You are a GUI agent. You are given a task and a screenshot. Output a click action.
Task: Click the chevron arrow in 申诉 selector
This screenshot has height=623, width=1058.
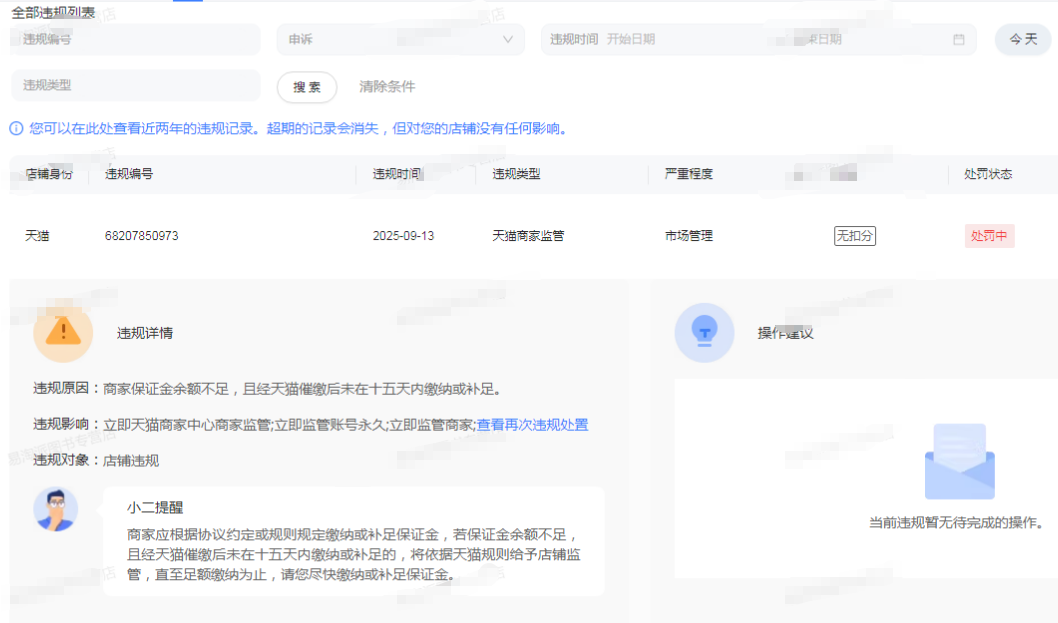(508, 40)
